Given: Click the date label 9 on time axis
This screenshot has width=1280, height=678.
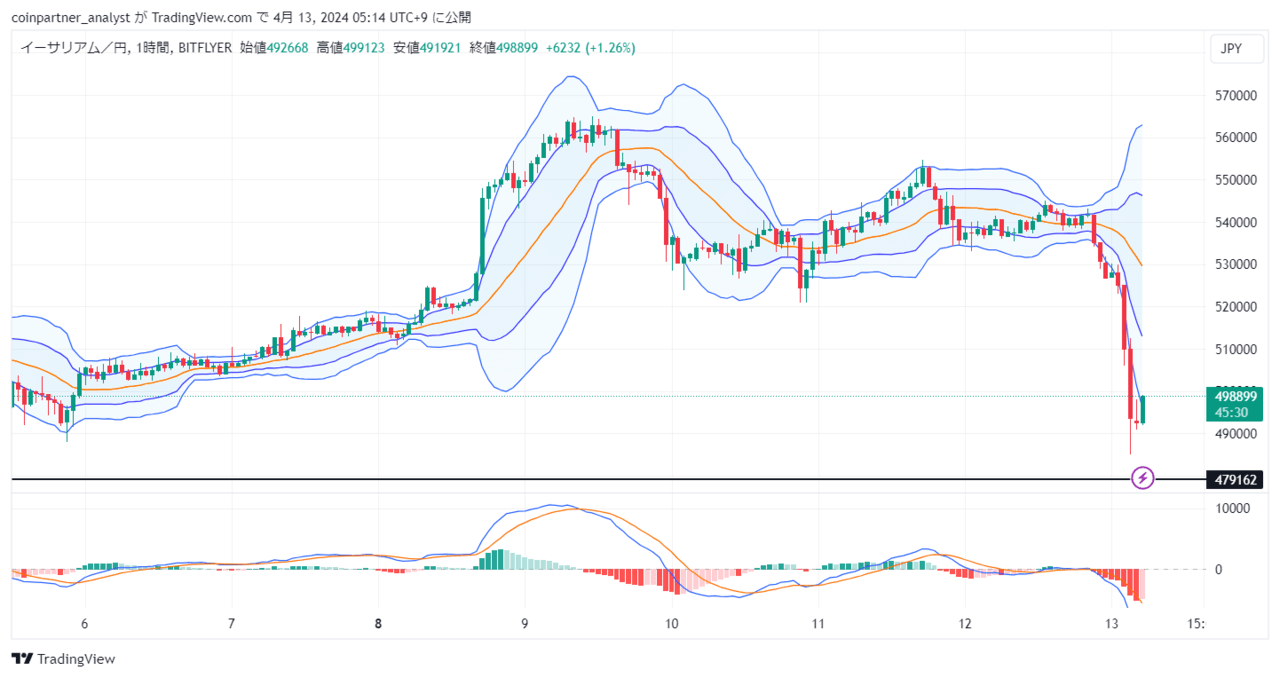Looking at the screenshot, I should (x=525, y=623).
